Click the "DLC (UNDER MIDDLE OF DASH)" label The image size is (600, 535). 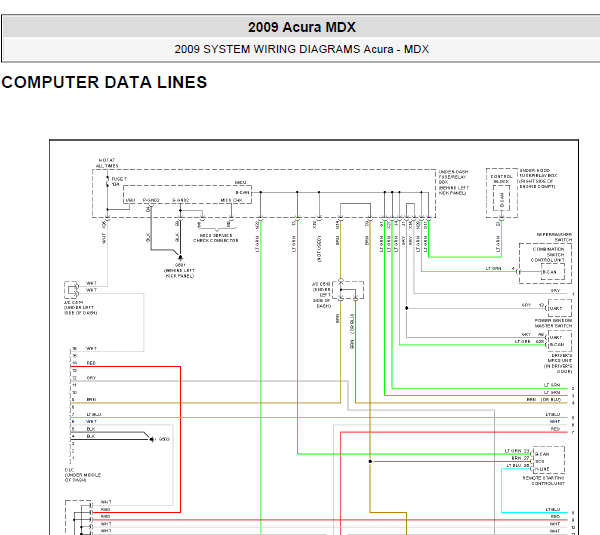coord(83,475)
